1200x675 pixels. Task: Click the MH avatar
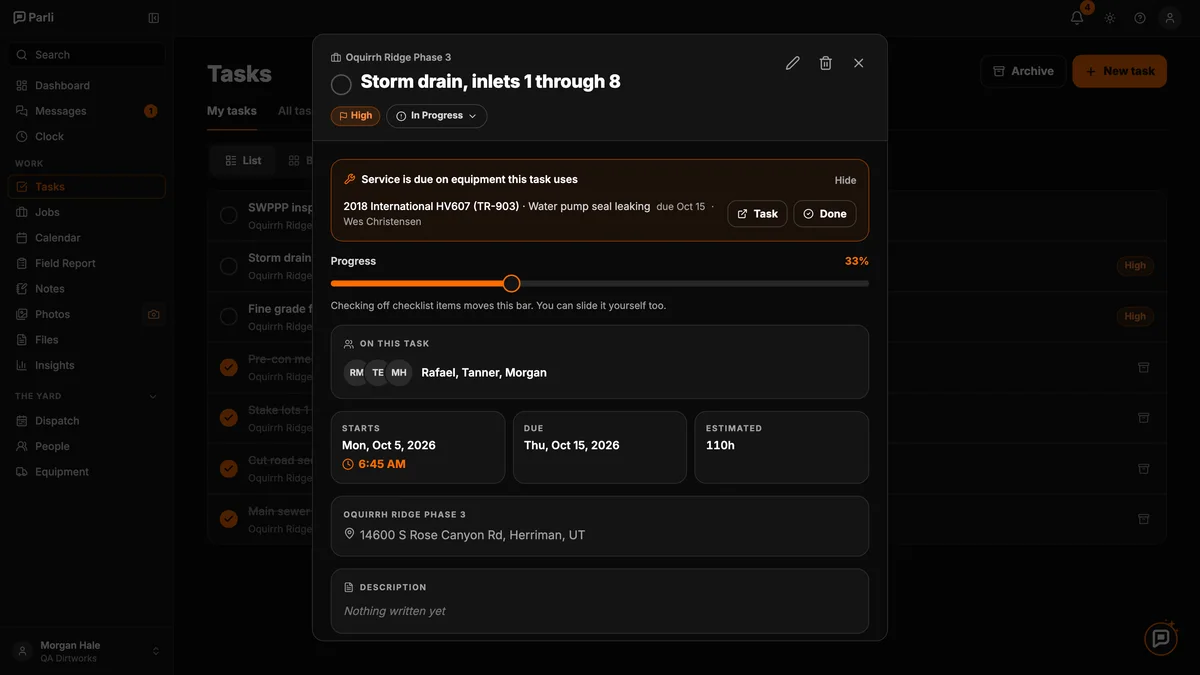[399, 372]
